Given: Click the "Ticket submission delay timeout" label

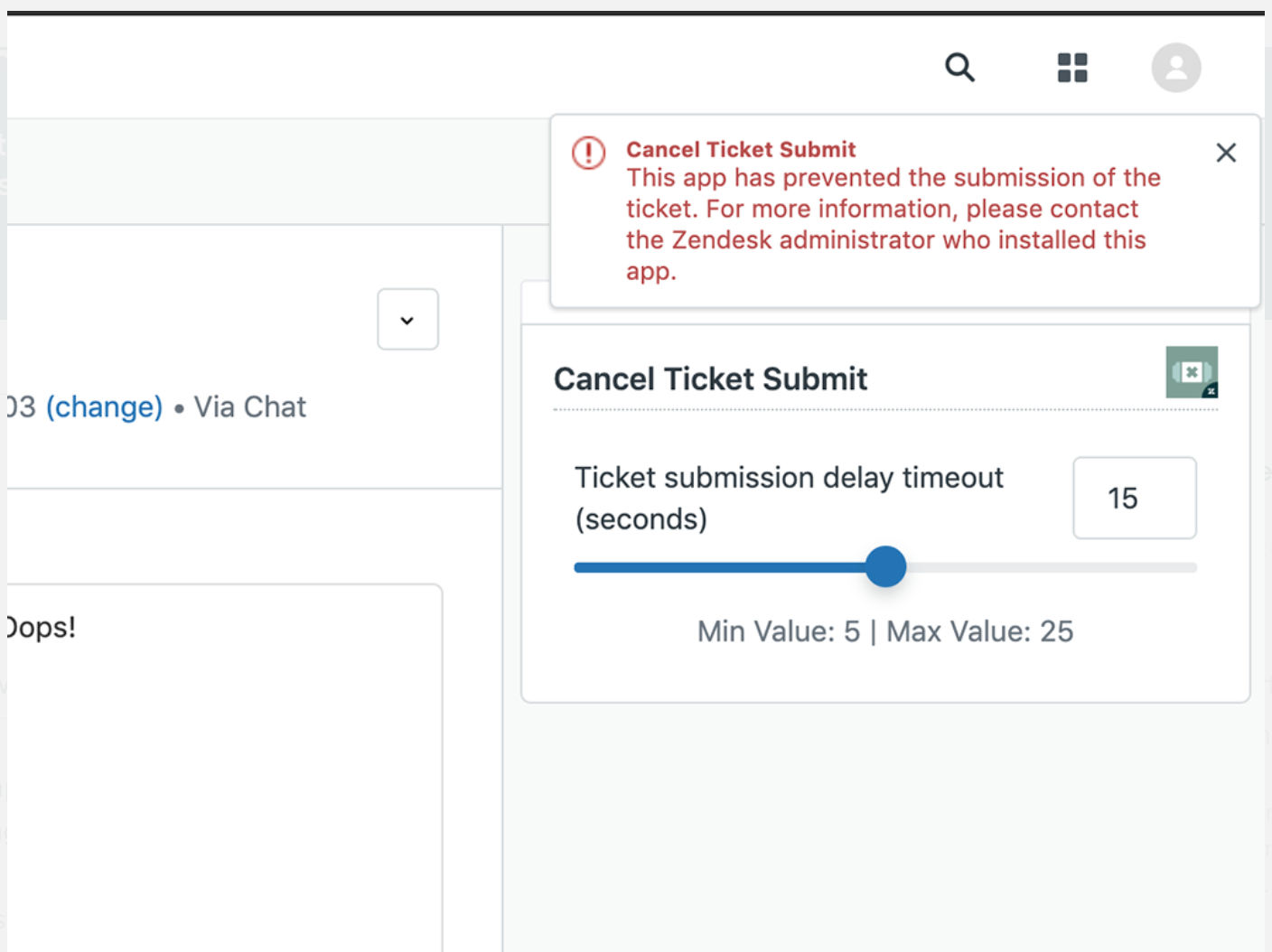Looking at the screenshot, I should (789, 478).
